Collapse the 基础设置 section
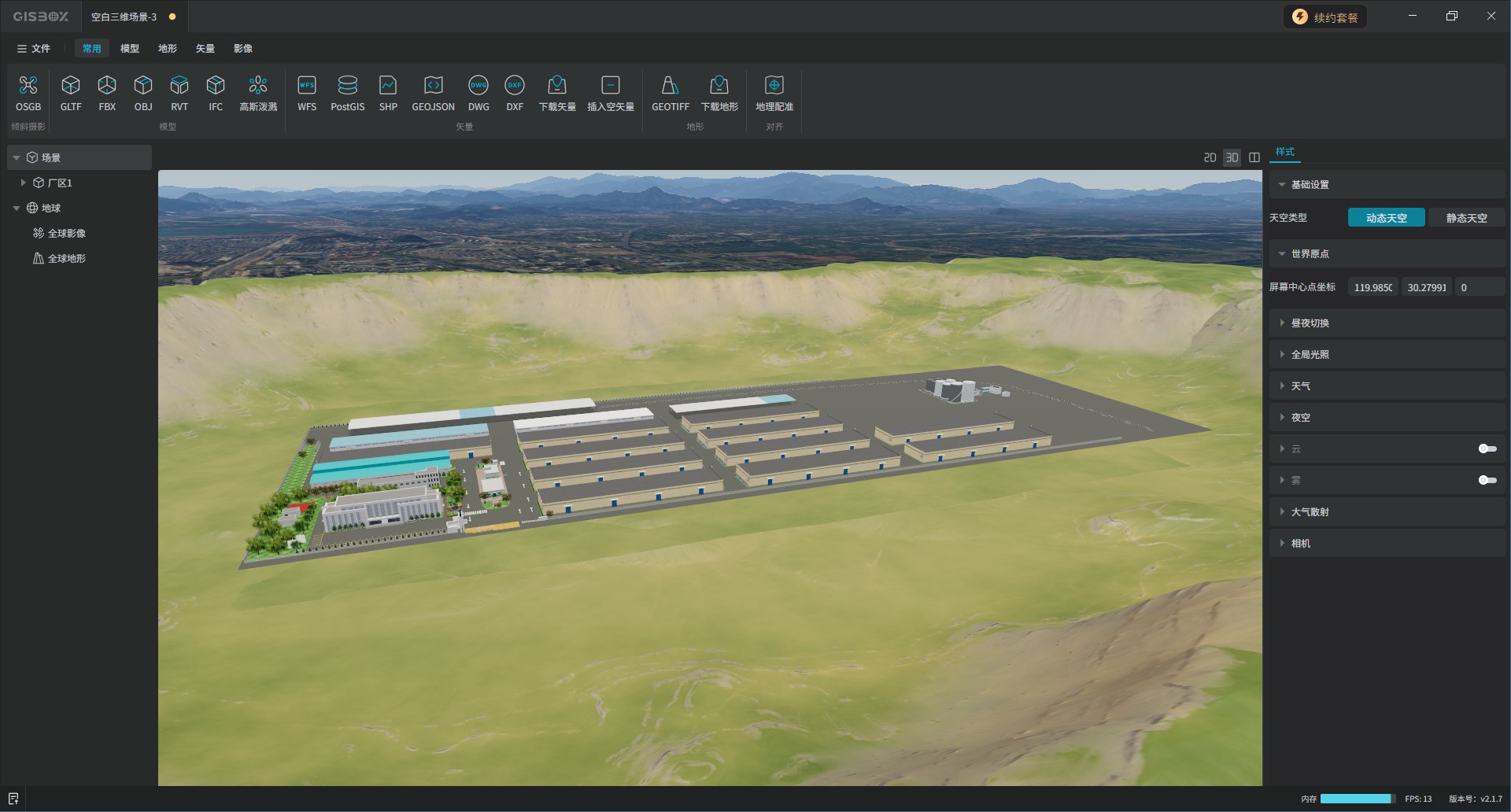1511x812 pixels. click(1387, 185)
